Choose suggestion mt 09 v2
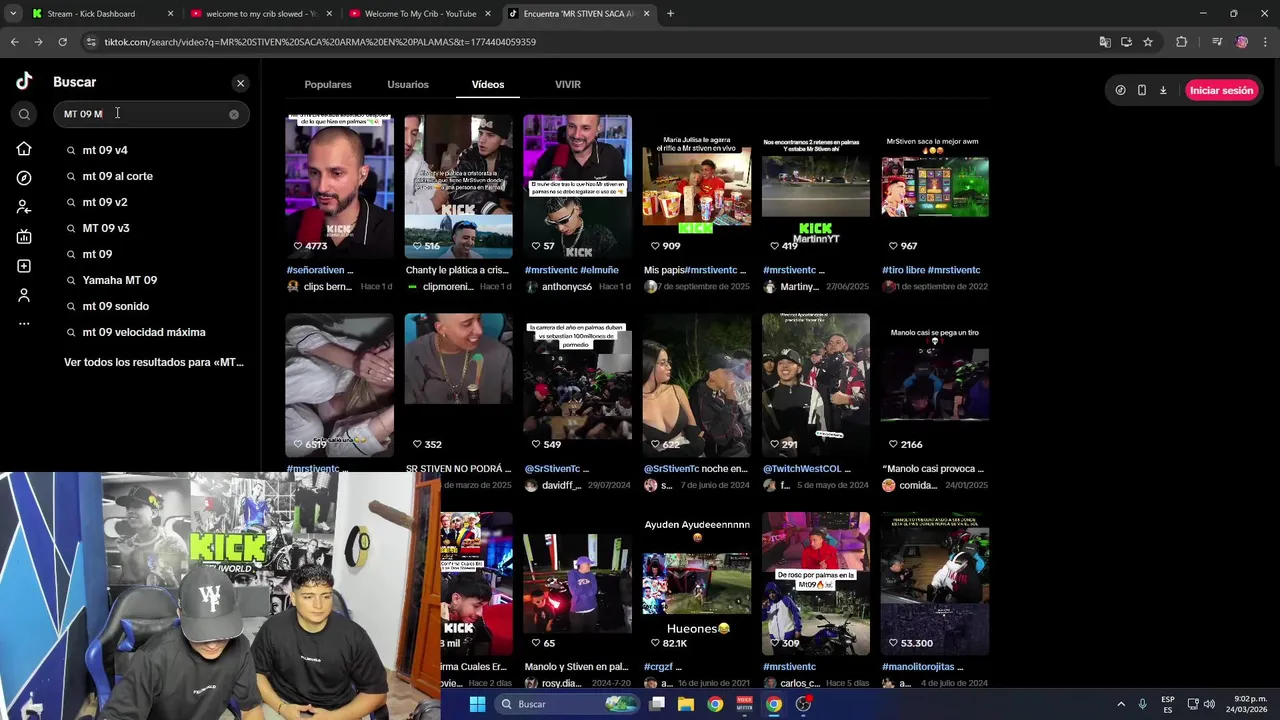Screen dimensions: 1280x720 pos(105,202)
